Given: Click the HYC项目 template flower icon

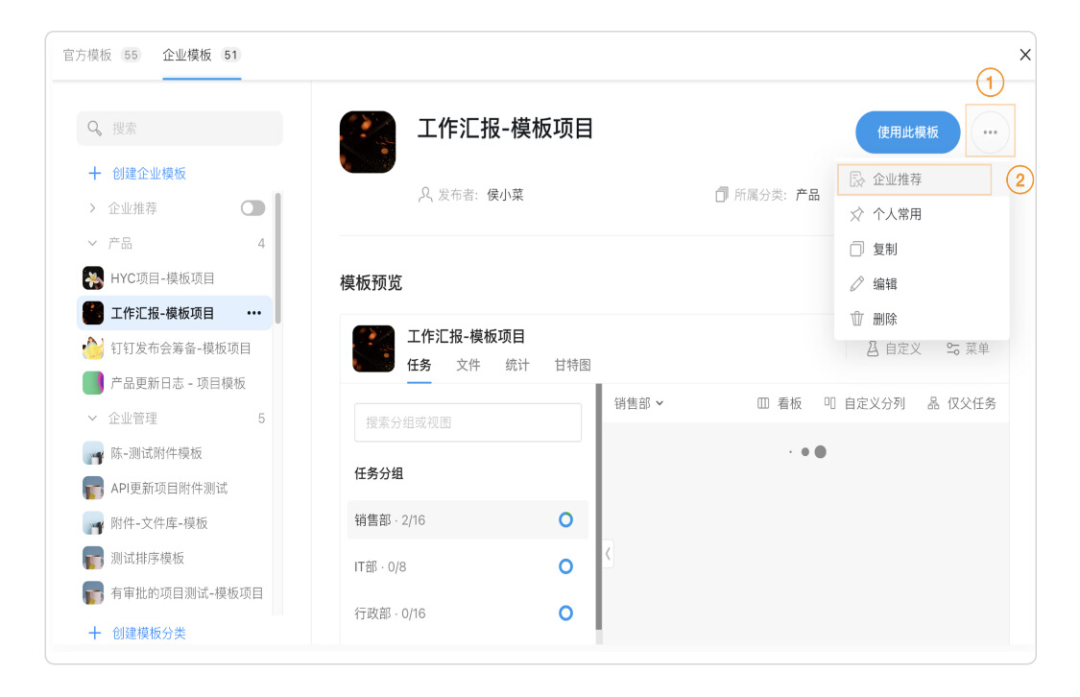Looking at the screenshot, I should tap(93, 278).
